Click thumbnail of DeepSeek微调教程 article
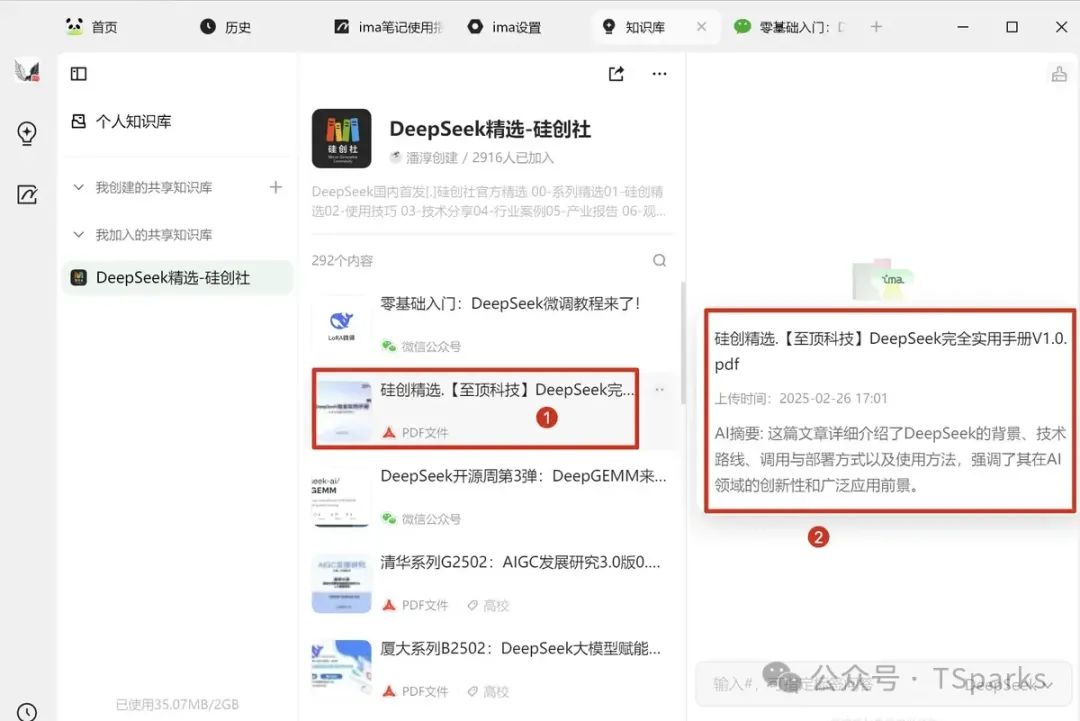This screenshot has height=721, width=1080. 342,324
